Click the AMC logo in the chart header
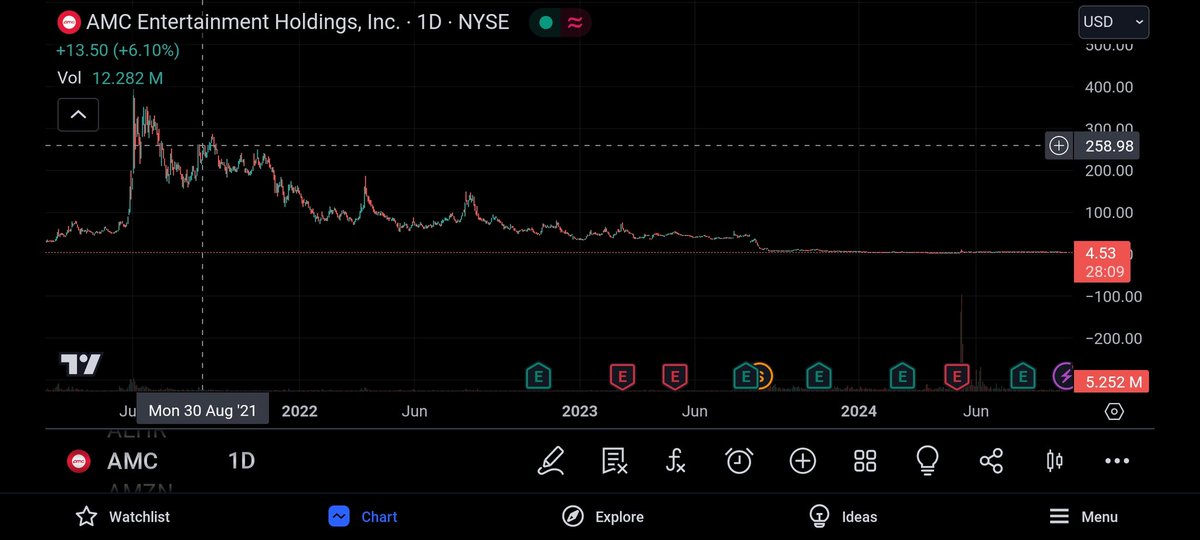The width and height of the screenshot is (1200, 540). pyautogui.click(x=69, y=22)
